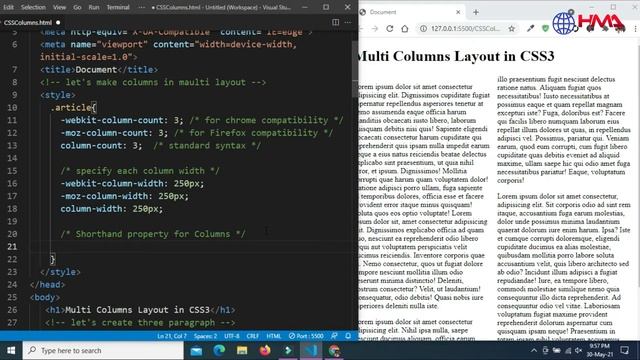Image resolution: width=640 pixels, height=360 pixels.
Task: Open a new tab in Chrome
Action: [x=476, y=12]
